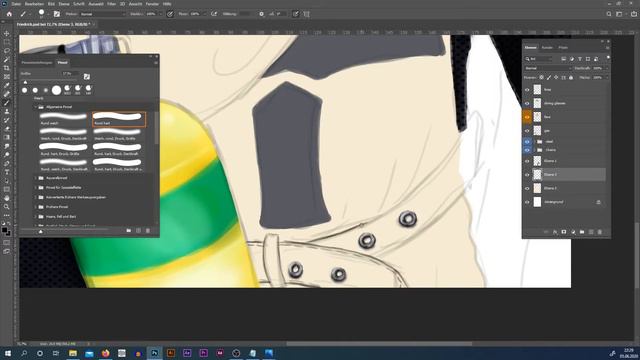This screenshot has width=640, height=360.
Task: Toggle pressure for opacity icon
Action: pos(170,14)
